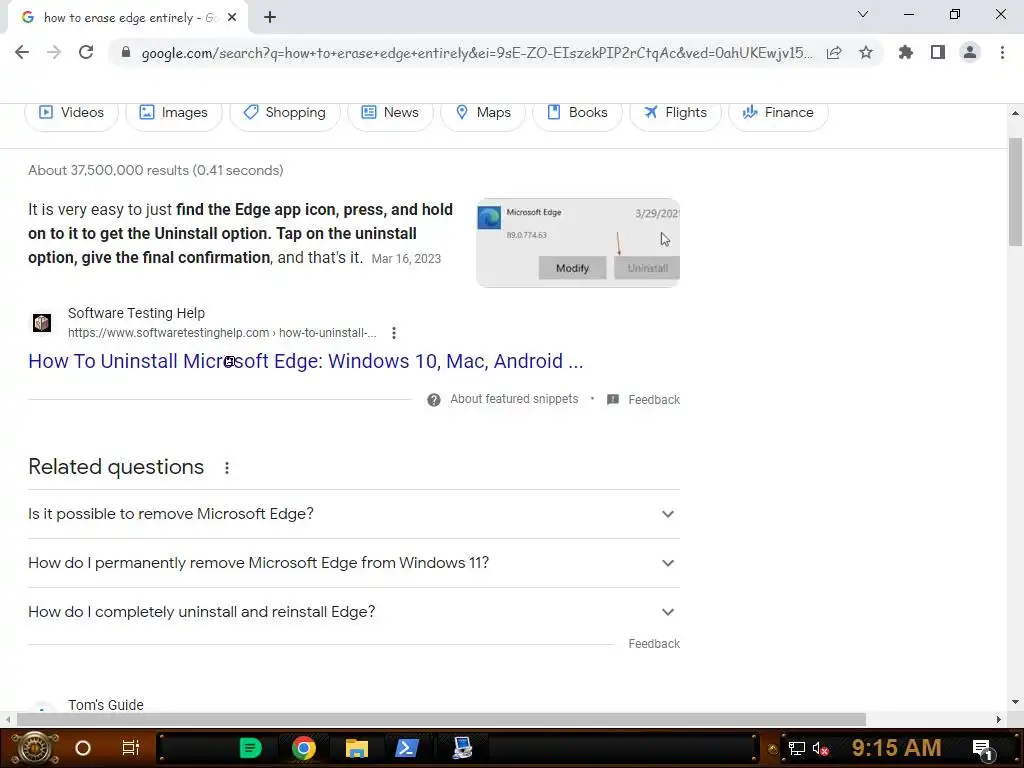1024x768 pixels.
Task: Expand 'How do I completely uninstall and reinstall Edge?'
Action: tap(354, 612)
